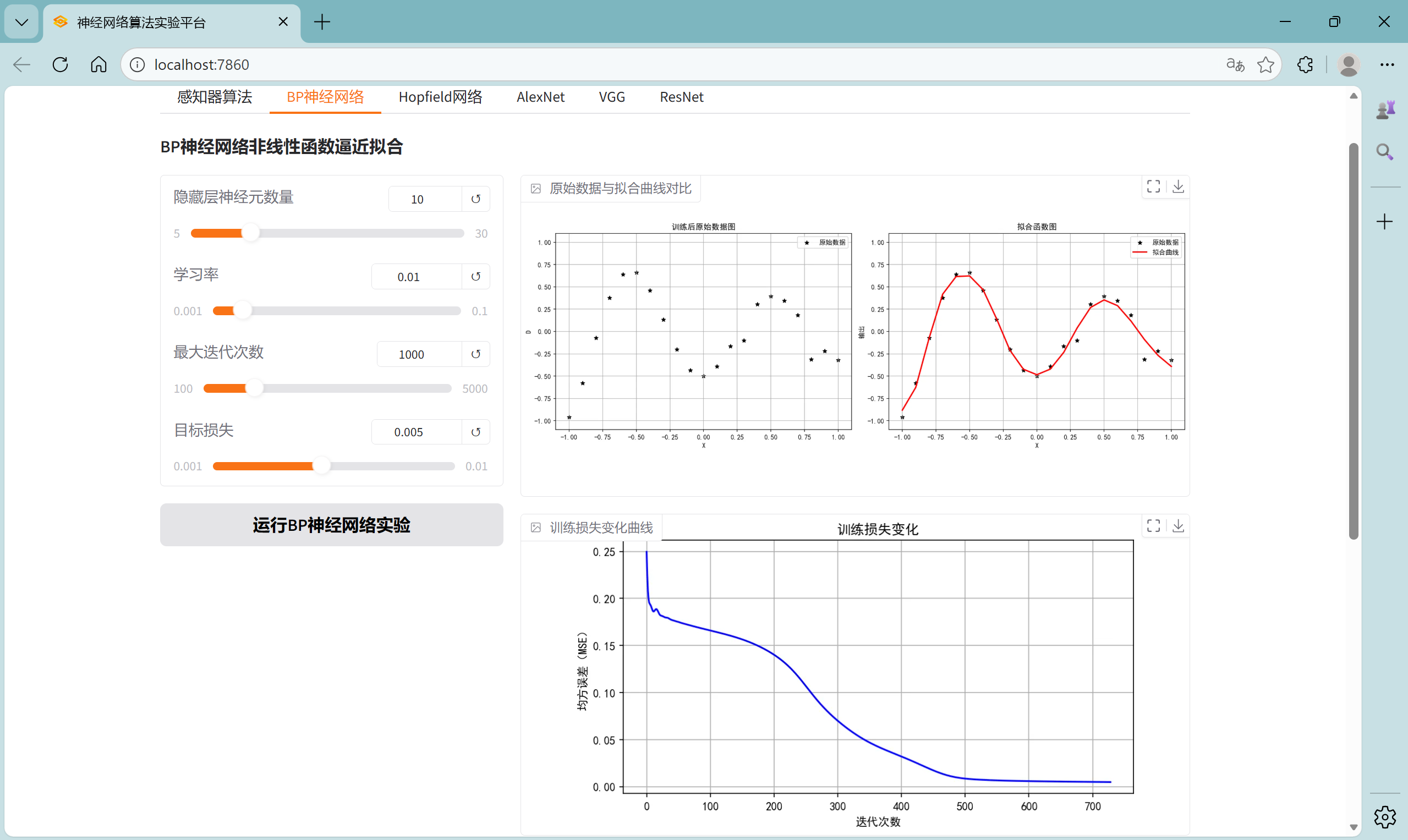1408x840 pixels.
Task: Expand the training loss plot to fullscreen
Action: [1153, 526]
